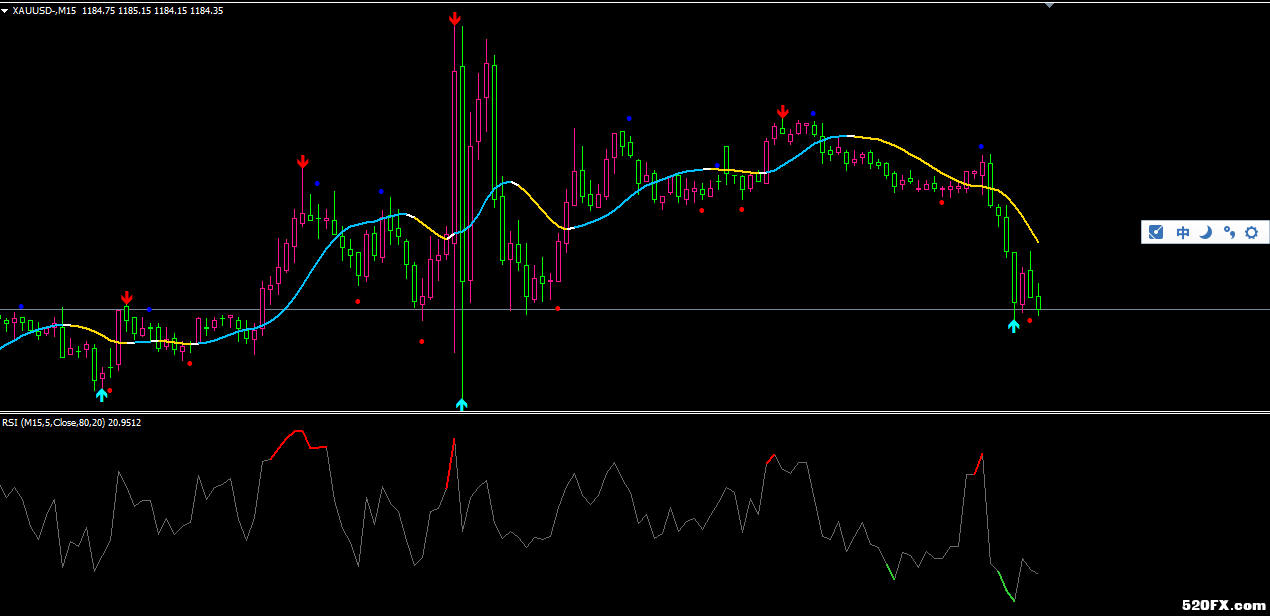Toggle the moon half/full-width mode icon
Screen dimensions: 1270x616
coord(1206,232)
